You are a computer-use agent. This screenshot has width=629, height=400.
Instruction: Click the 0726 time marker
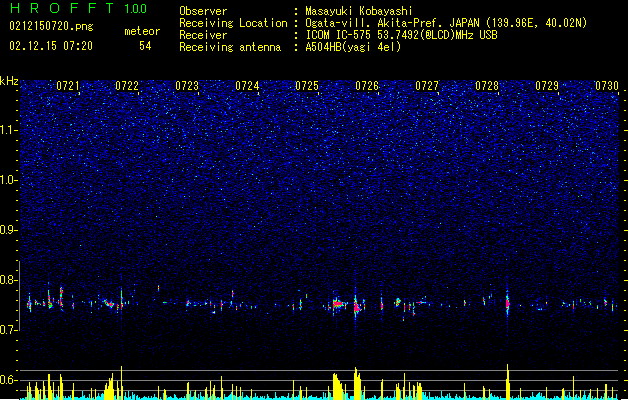point(367,86)
